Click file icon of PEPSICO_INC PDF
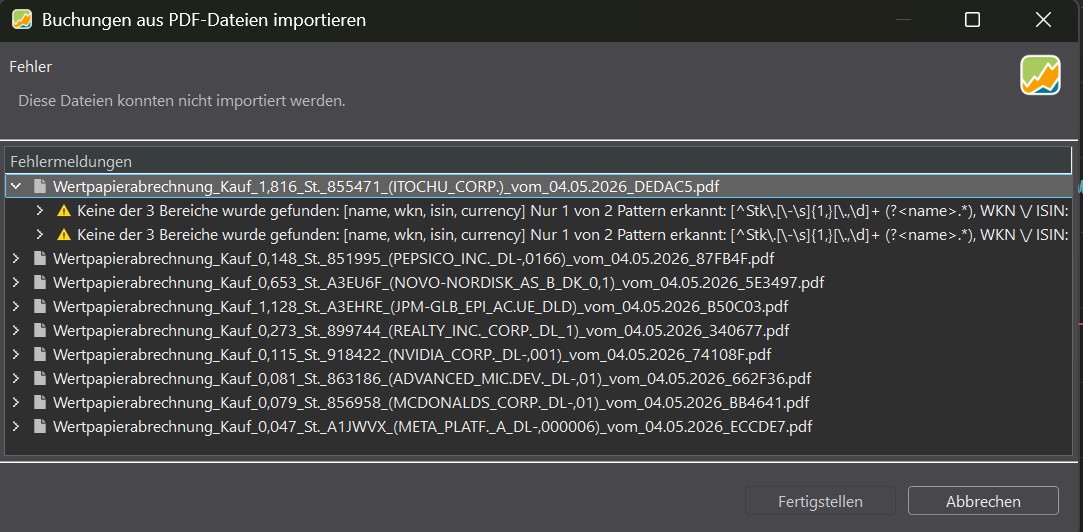Viewport: 1083px width, 532px height. click(x=41, y=258)
